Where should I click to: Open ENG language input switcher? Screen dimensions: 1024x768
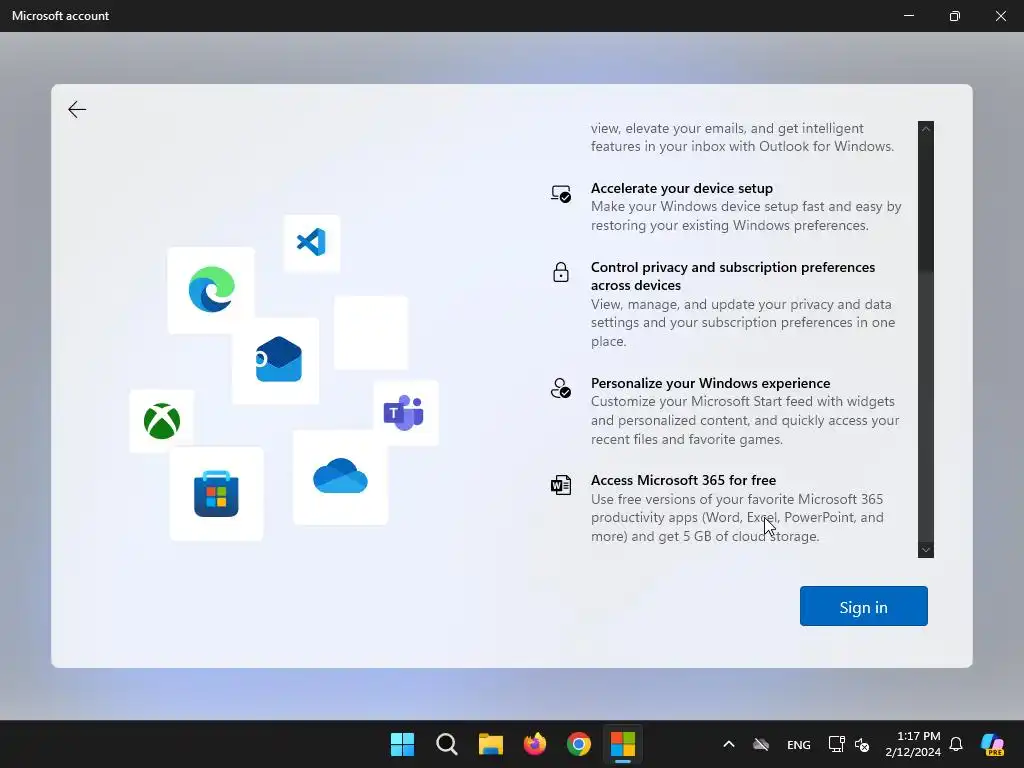(799, 744)
